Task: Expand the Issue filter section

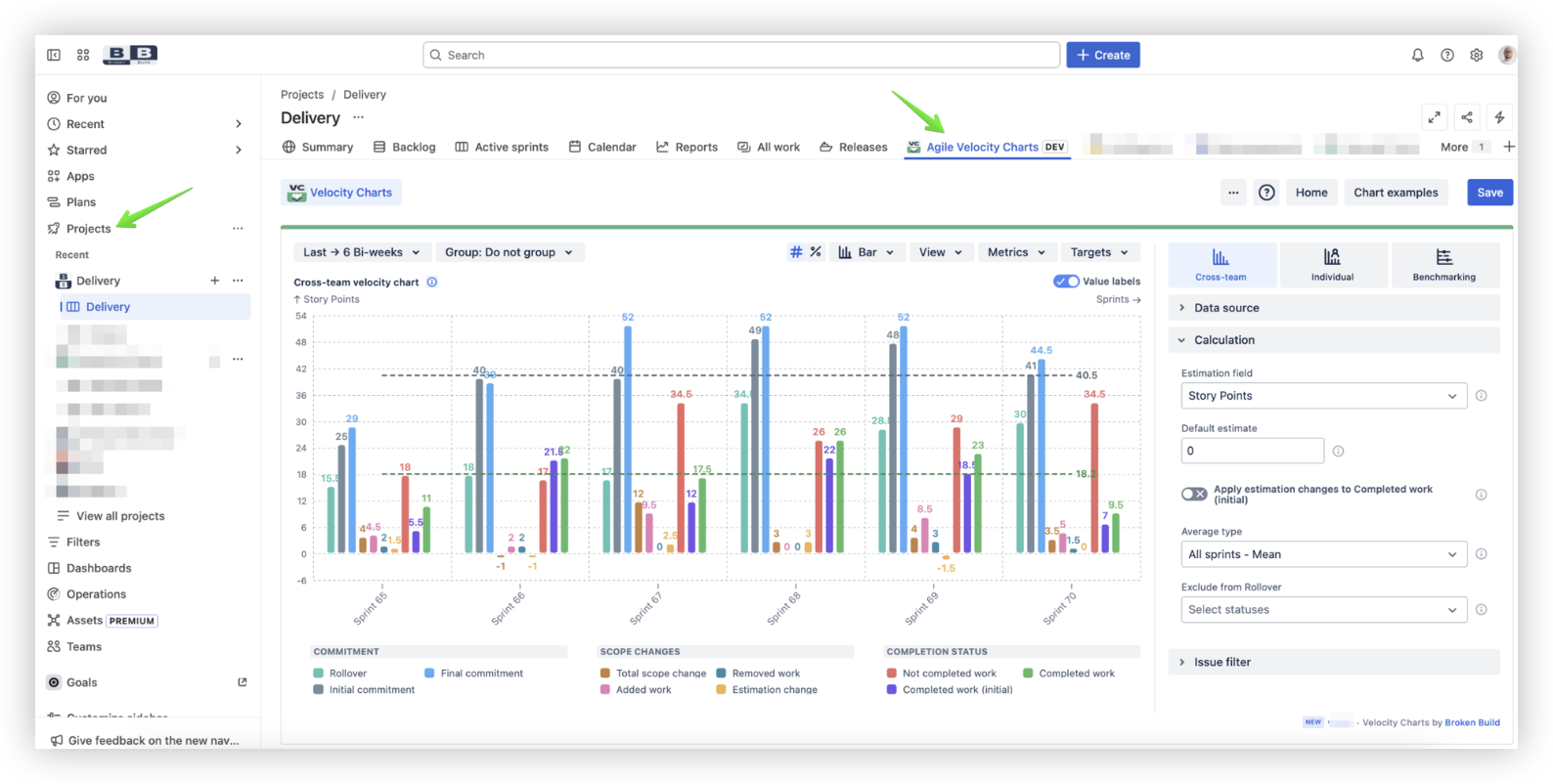Action: pyautogui.click(x=1333, y=662)
